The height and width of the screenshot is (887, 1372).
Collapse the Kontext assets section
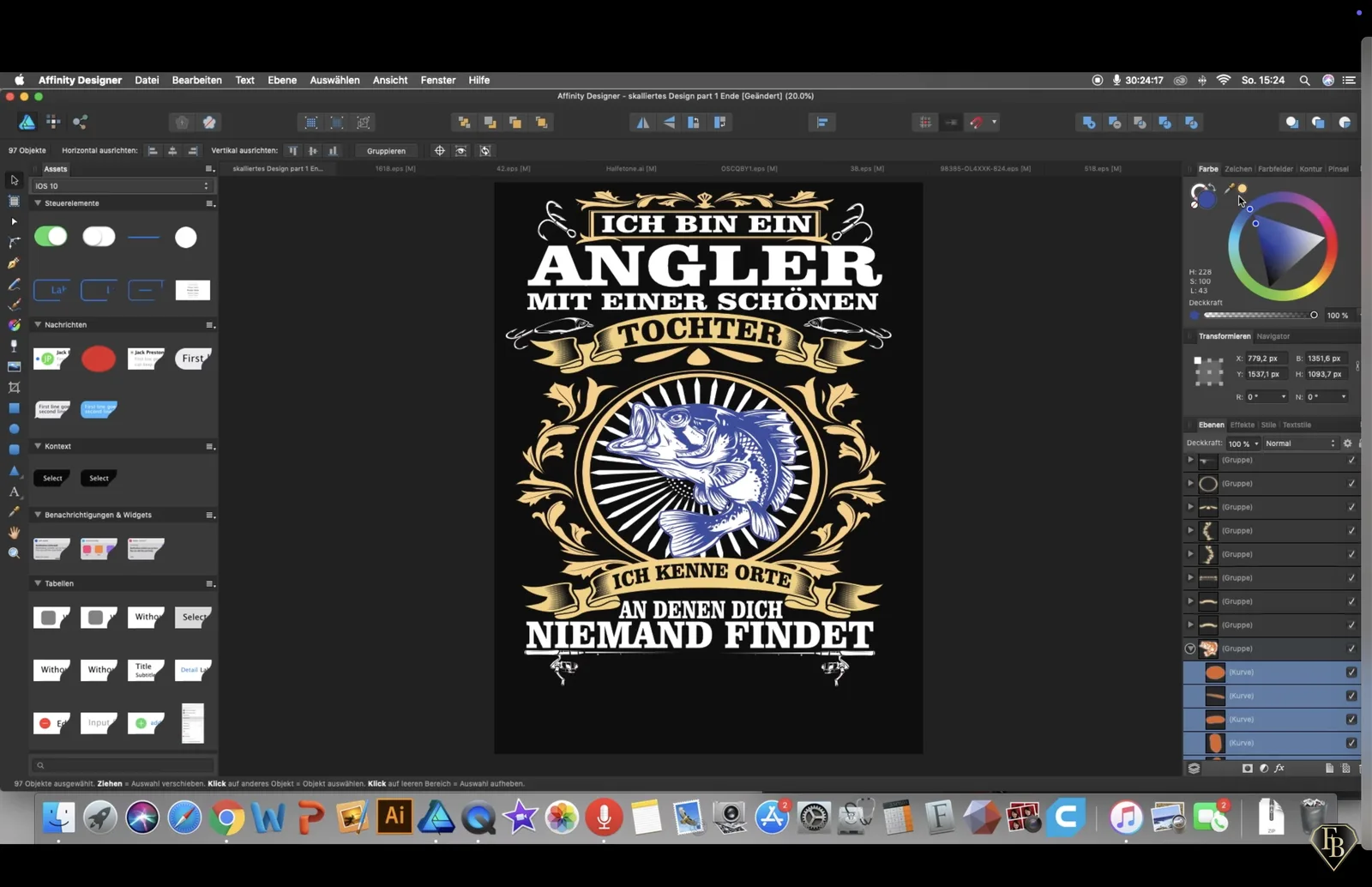click(x=38, y=446)
